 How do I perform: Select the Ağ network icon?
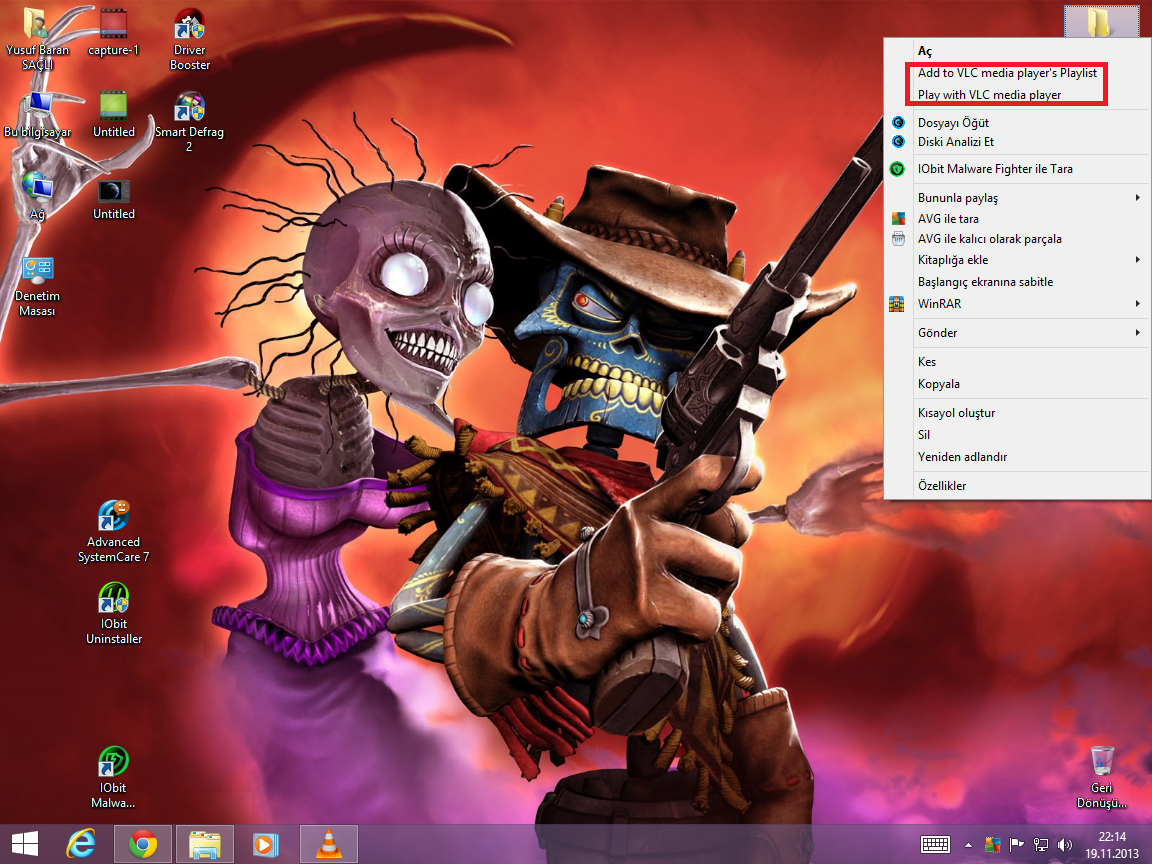pyautogui.click(x=37, y=195)
